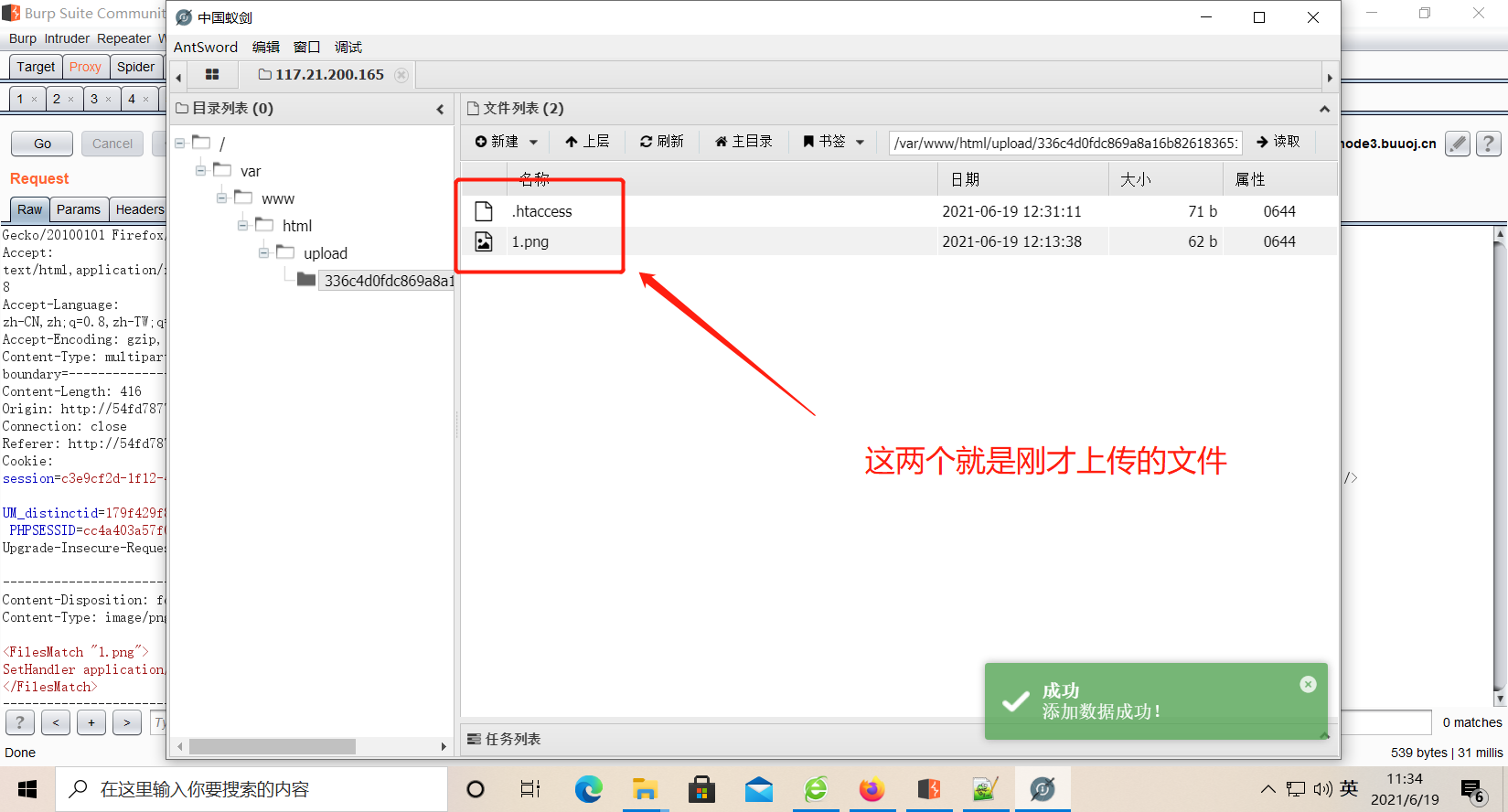Open Burp Suite Target tab

(36, 67)
